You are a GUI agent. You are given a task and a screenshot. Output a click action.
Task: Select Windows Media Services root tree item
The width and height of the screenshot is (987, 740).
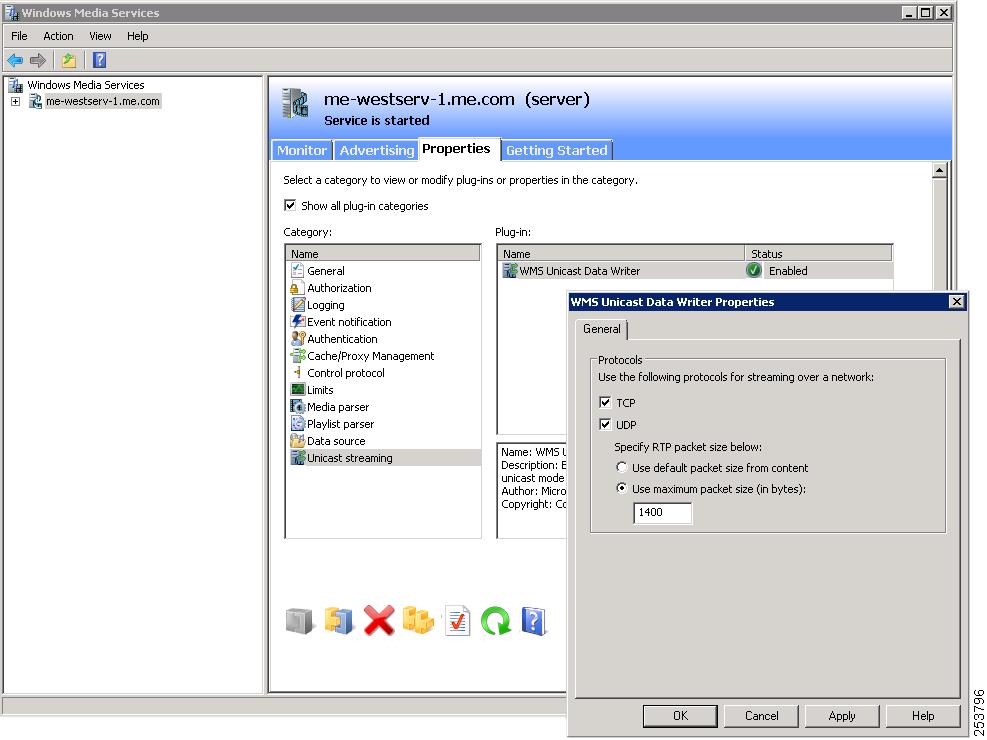click(x=86, y=85)
